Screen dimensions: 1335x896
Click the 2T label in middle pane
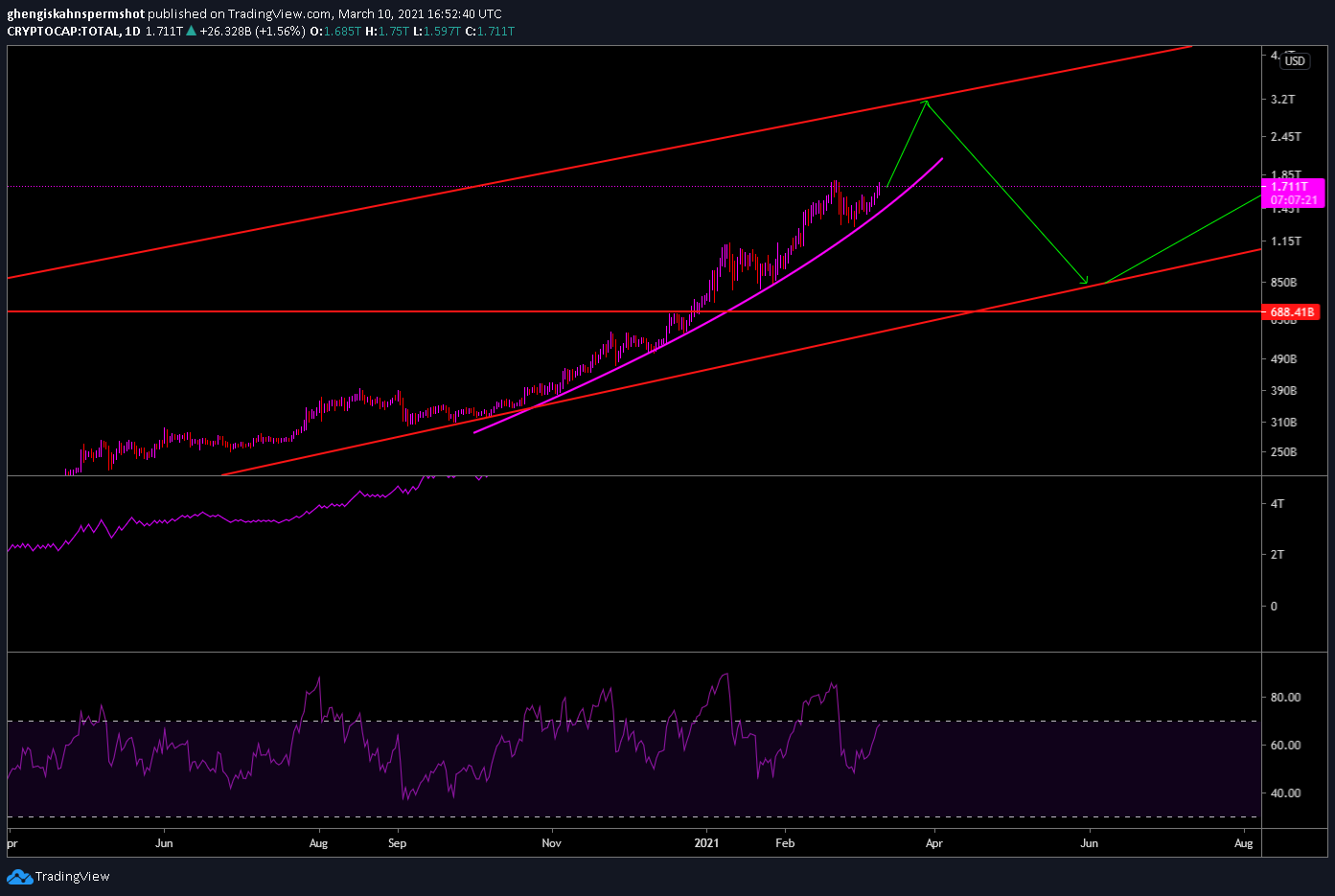click(x=1277, y=555)
